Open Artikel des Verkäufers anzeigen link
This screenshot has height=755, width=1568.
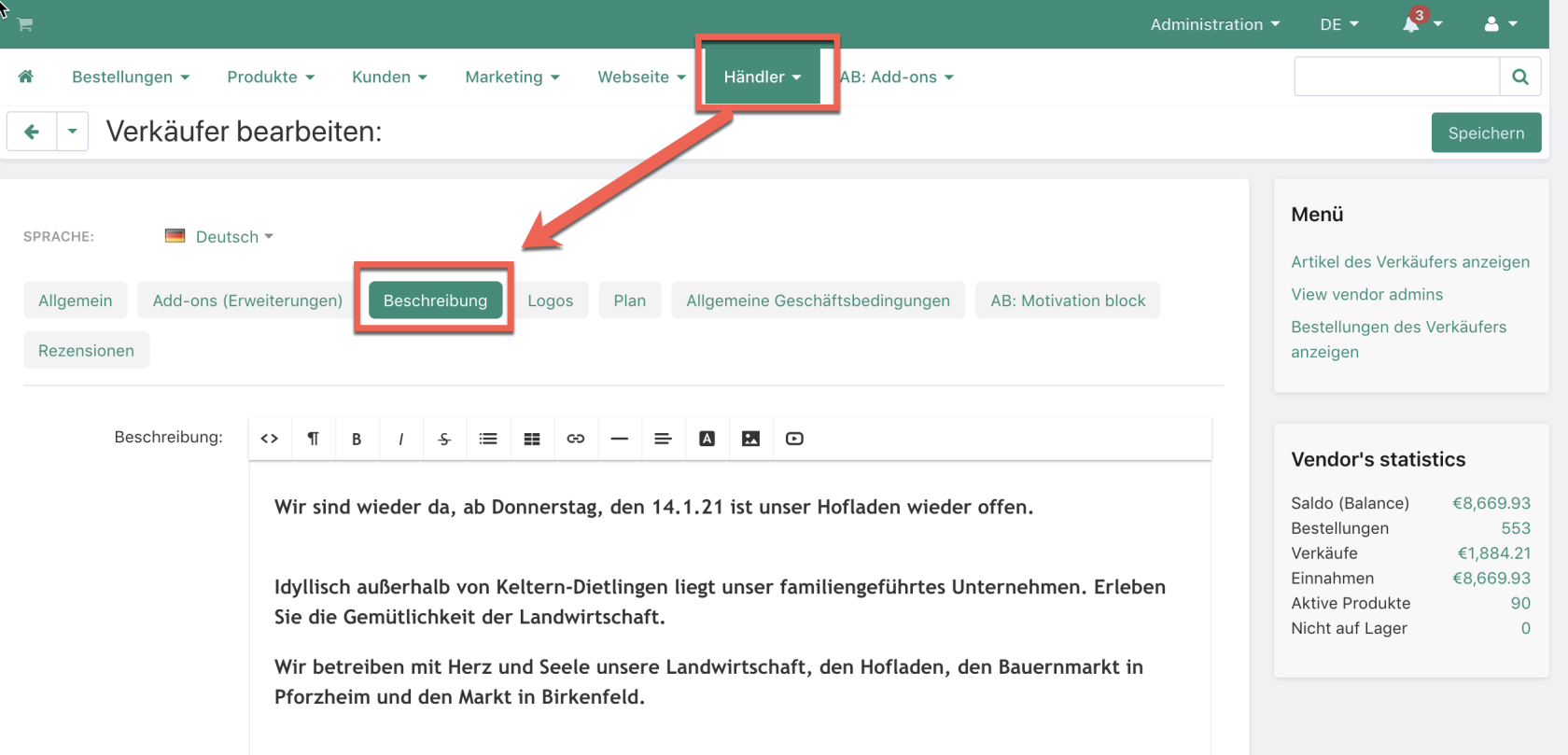(x=1410, y=262)
